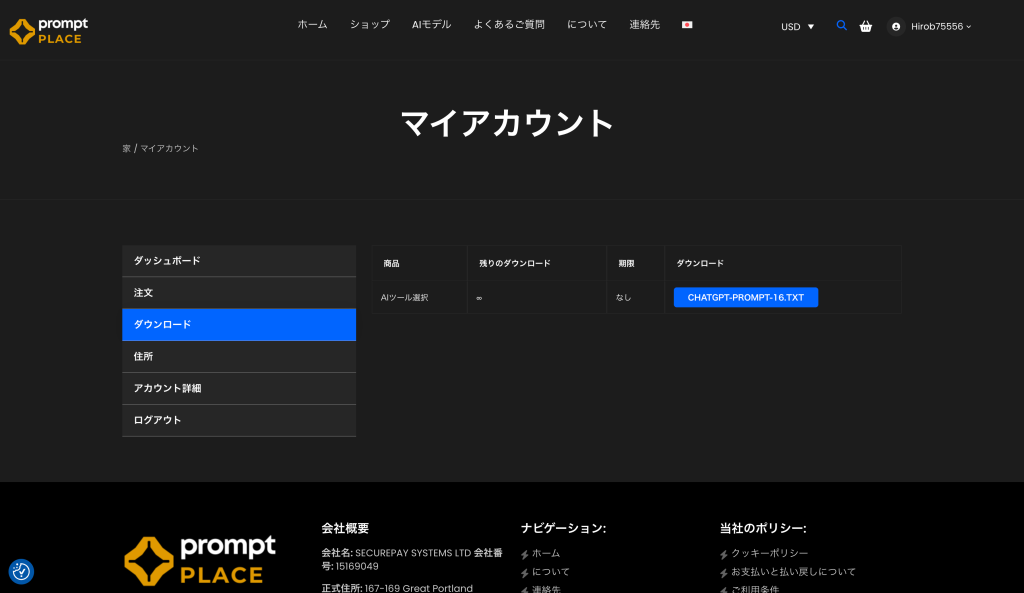1024x593 pixels.
Task: Open the クッキーポリシー footer link
Action: tap(769, 554)
